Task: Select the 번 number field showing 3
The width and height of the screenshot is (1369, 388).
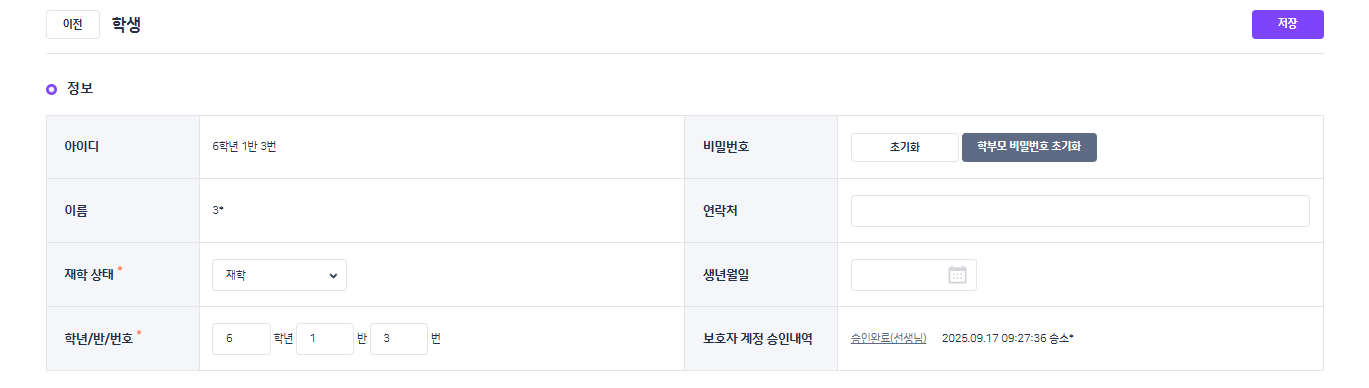Action: click(x=399, y=339)
